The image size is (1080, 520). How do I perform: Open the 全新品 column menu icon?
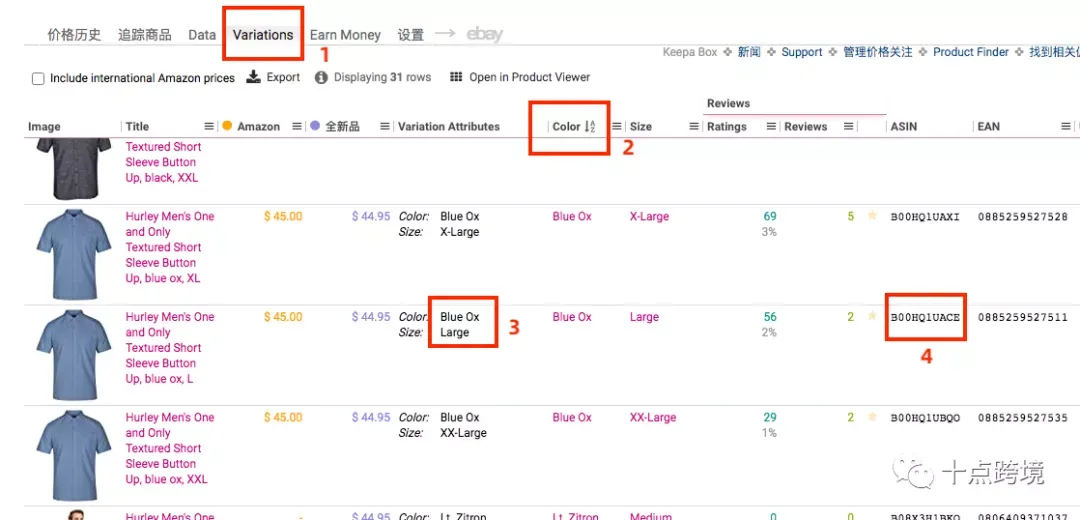point(384,127)
